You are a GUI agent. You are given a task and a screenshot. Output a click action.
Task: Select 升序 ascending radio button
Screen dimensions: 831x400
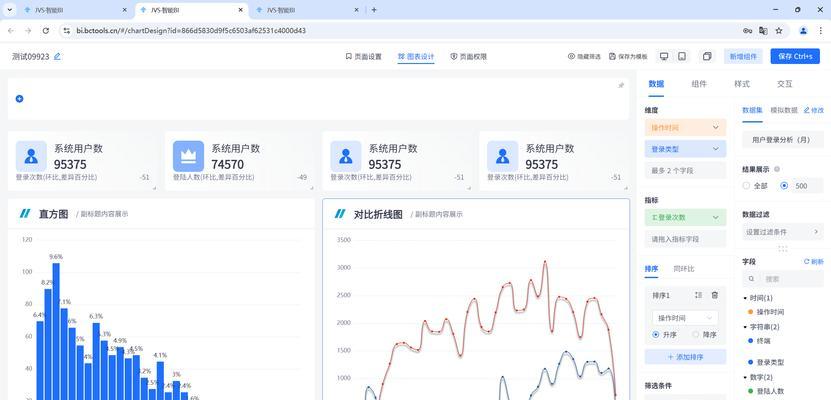coord(656,335)
